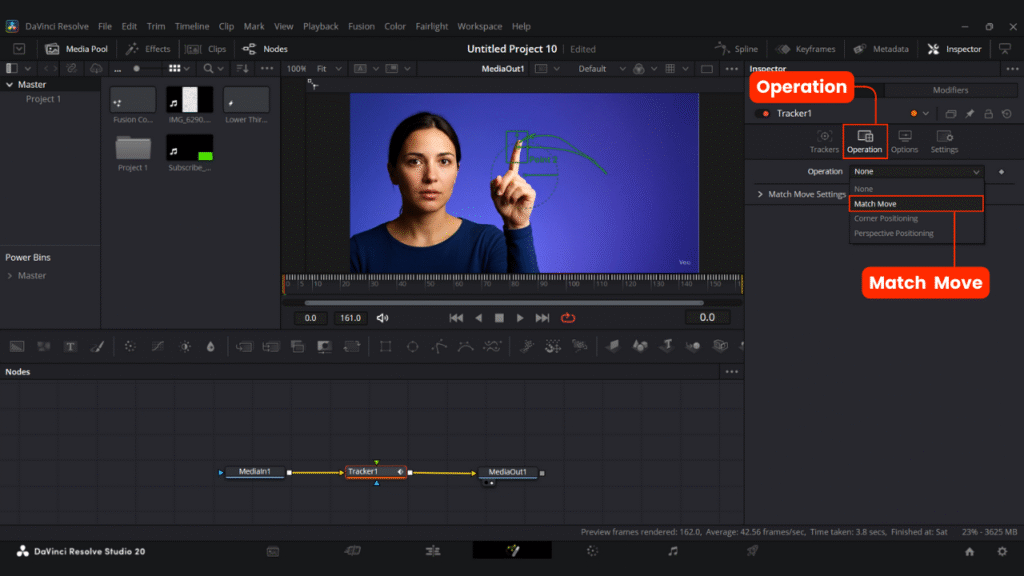Switch to the Modifiers tab
This screenshot has height=576, width=1024.
949,90
